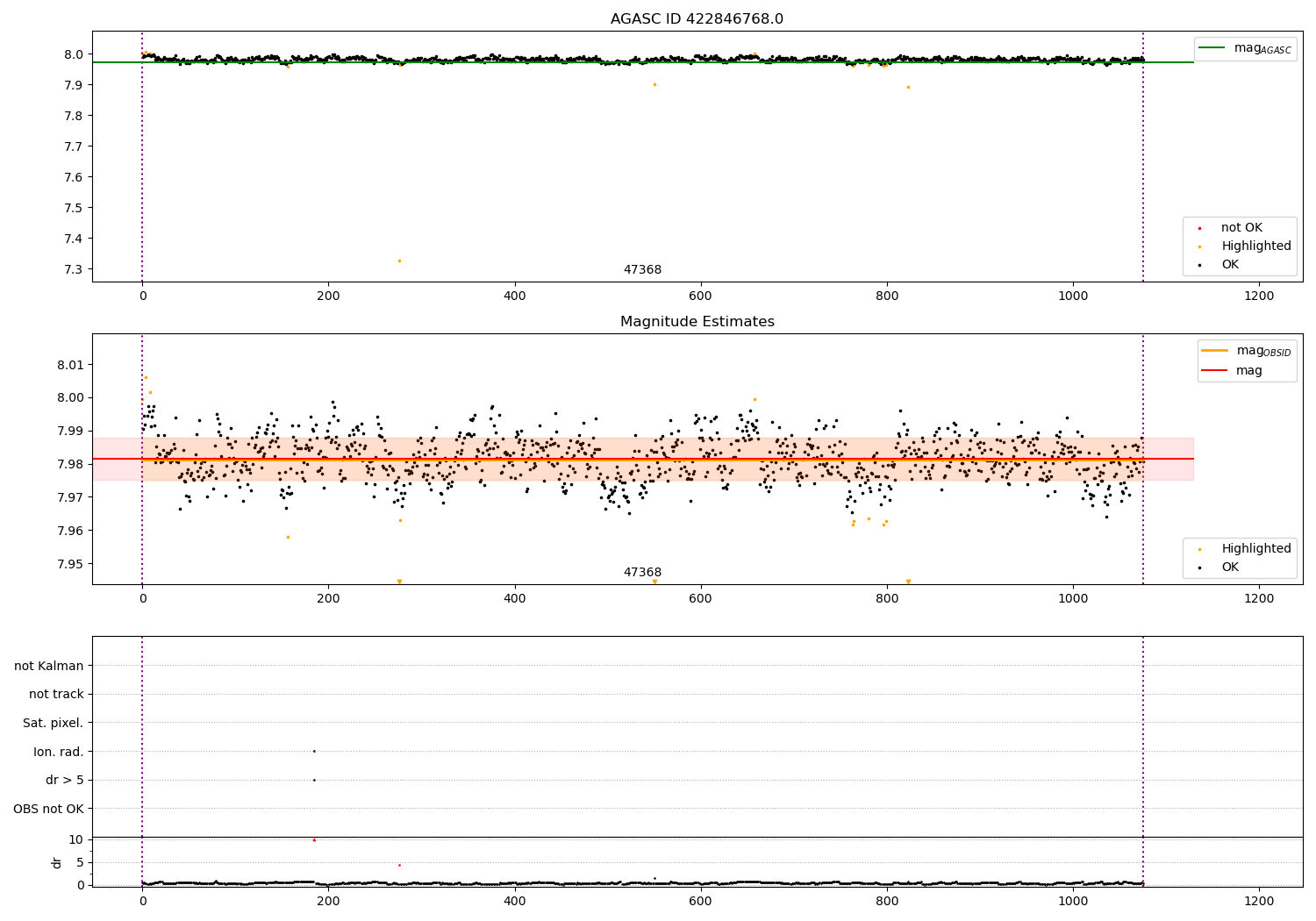Click the x-tick label '1200' on bottom plot
The height and width of the screenshot is (921, 1316).
[1259, 901]
